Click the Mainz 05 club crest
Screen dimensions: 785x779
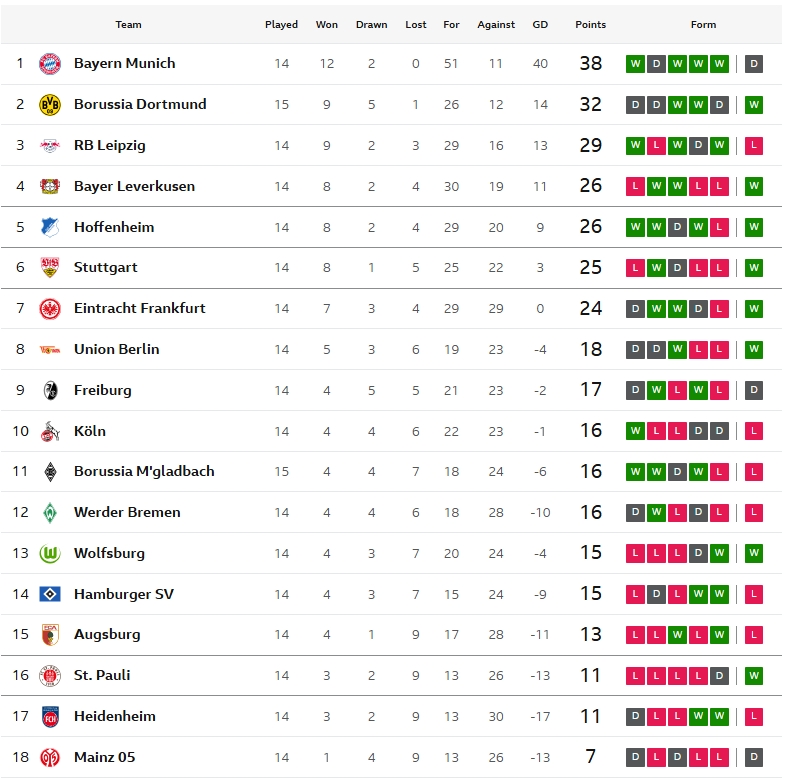pyautogui.click(x=49, y=757)
